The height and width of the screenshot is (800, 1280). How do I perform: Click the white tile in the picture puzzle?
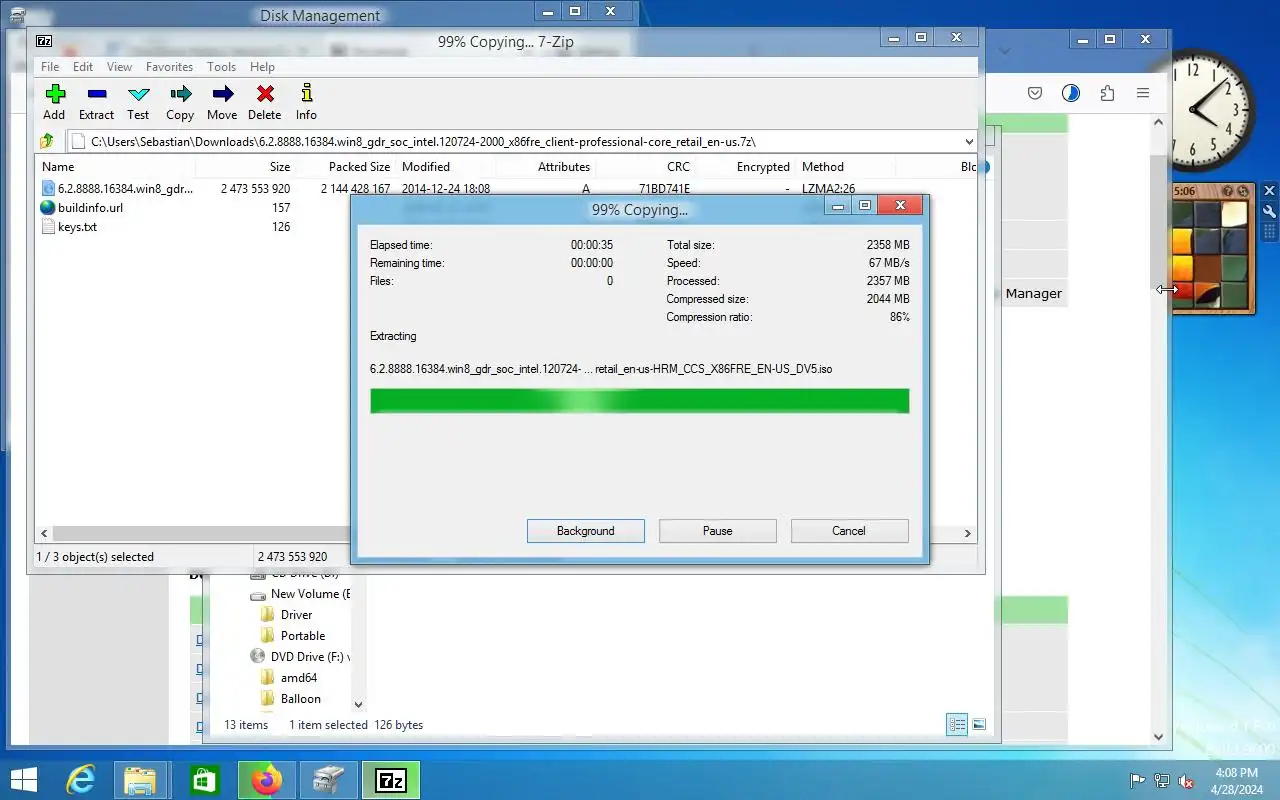point(1234,215)
